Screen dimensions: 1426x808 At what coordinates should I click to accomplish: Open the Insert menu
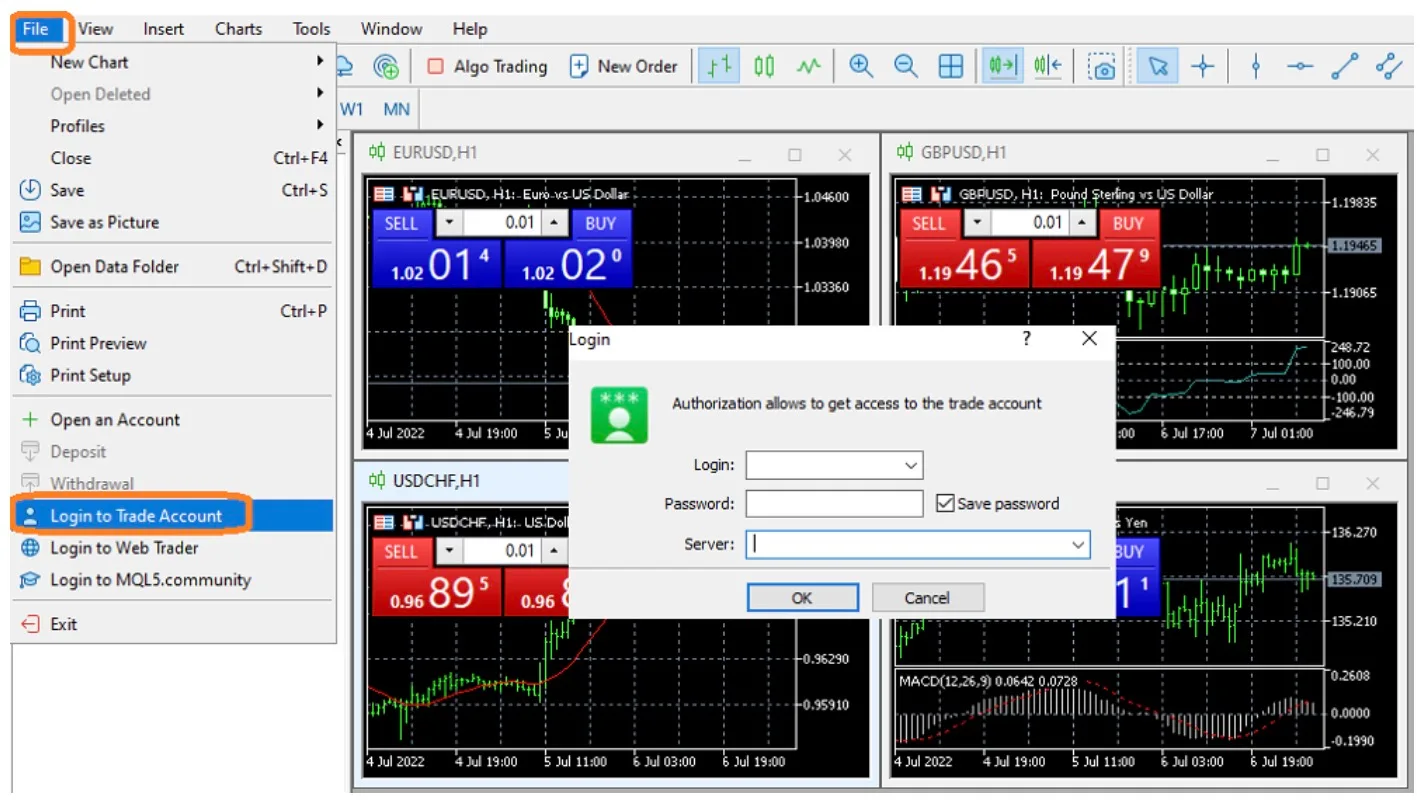coord(163,29)
